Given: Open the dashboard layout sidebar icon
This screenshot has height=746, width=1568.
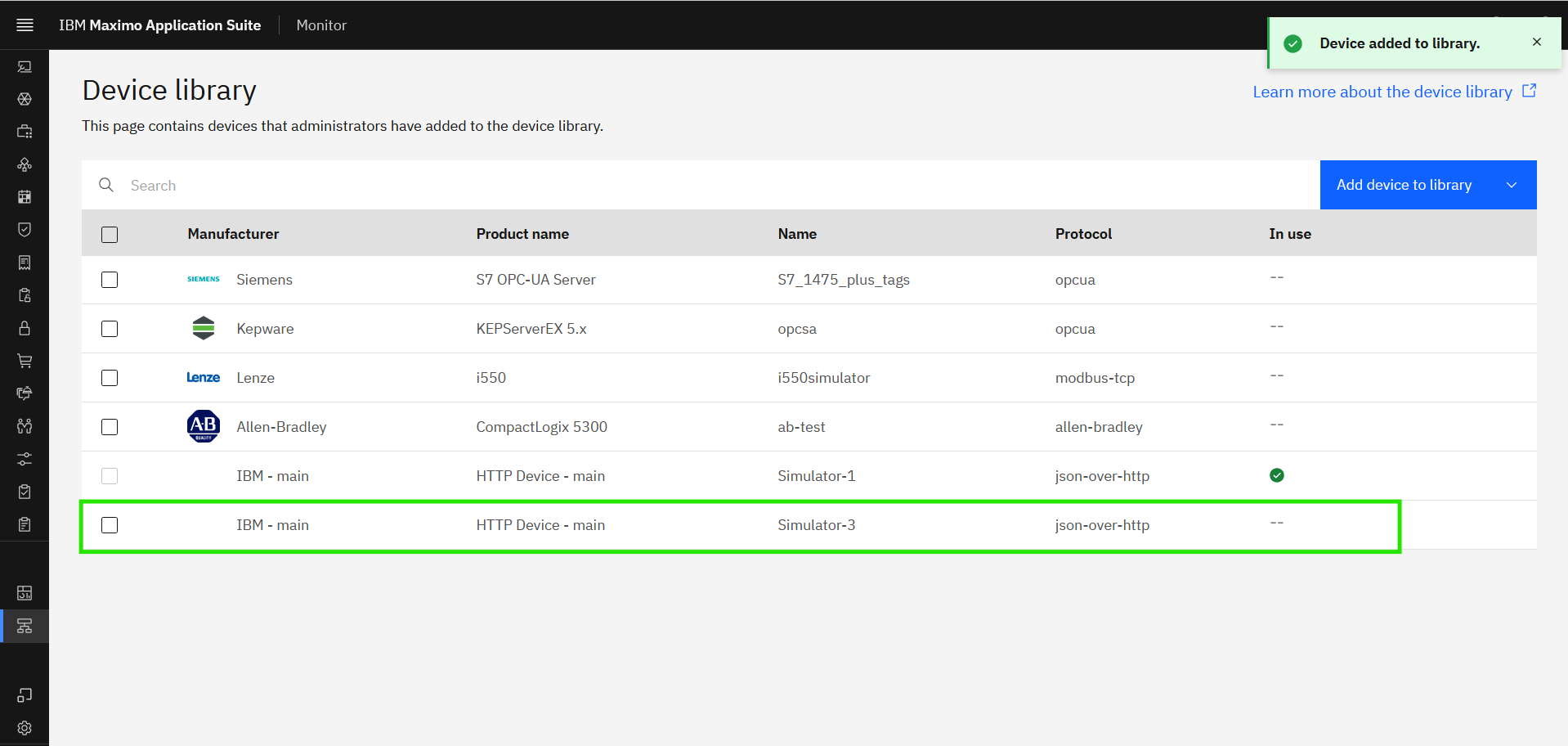Looking at the screenshot, I should (25, 593).
